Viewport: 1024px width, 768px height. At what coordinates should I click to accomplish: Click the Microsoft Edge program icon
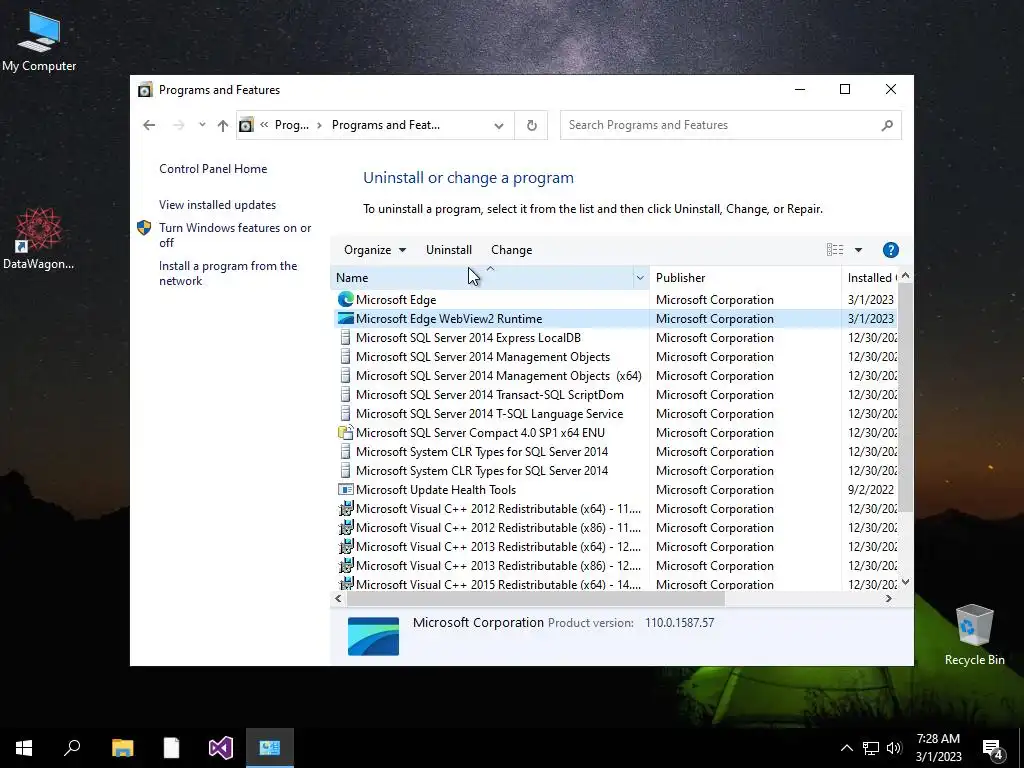click(345, 299)
